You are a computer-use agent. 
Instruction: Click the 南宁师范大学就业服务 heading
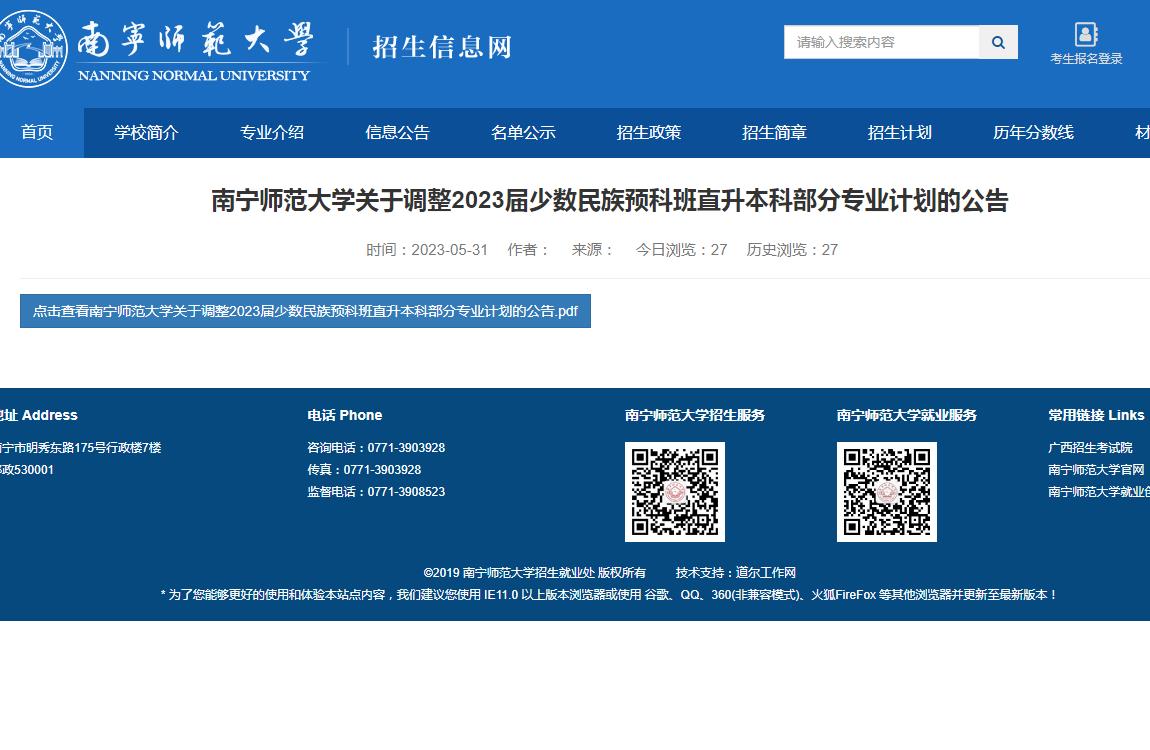click(907, 415)
